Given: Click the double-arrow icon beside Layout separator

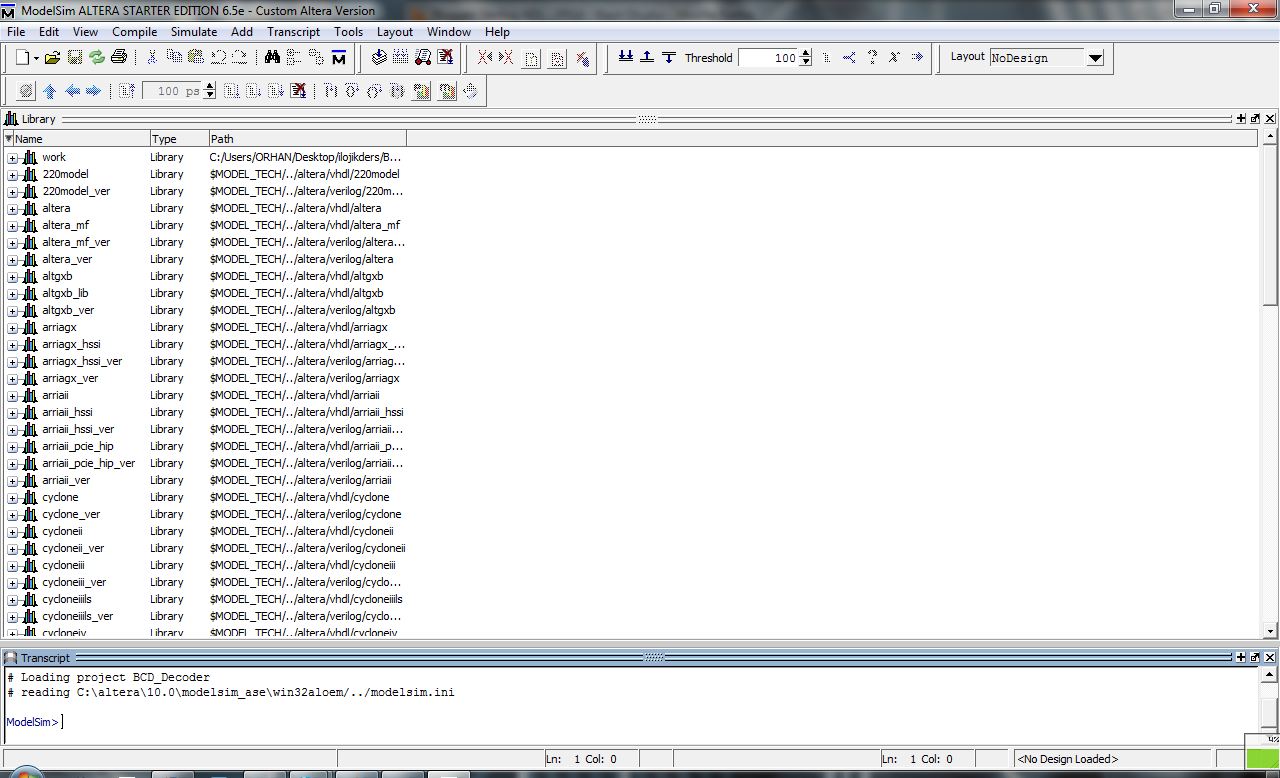Looking at the screenshot, I should click(x=917, y=57).
